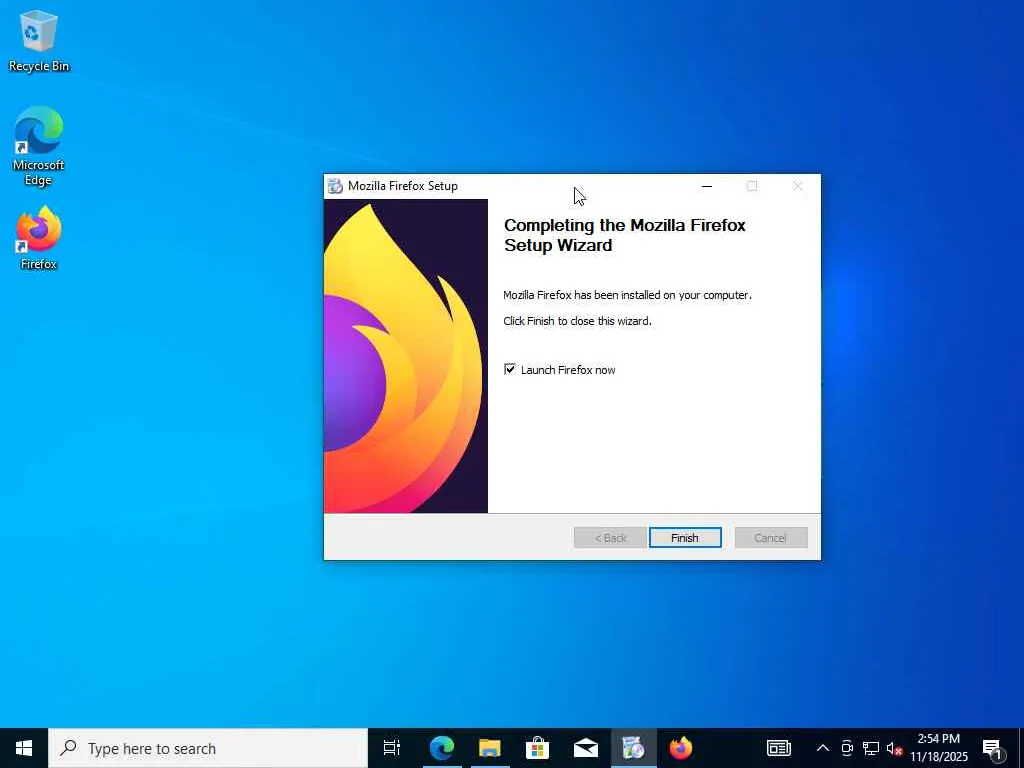
Task: Launch Microsoft Edge from the taskbar
Action: click(442, 748)
